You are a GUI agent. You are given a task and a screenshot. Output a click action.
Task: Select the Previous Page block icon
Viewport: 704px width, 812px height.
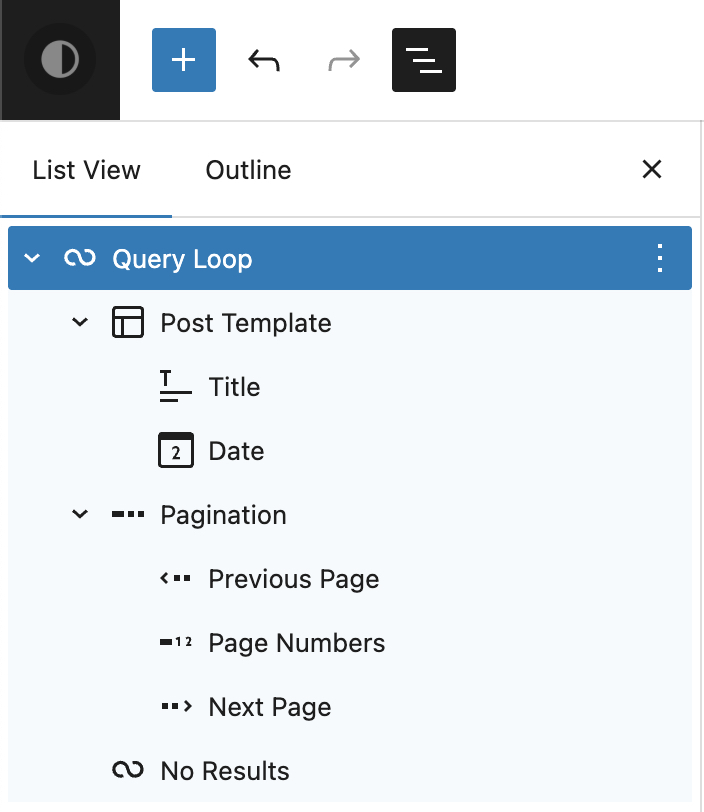[x=175, y=579]
